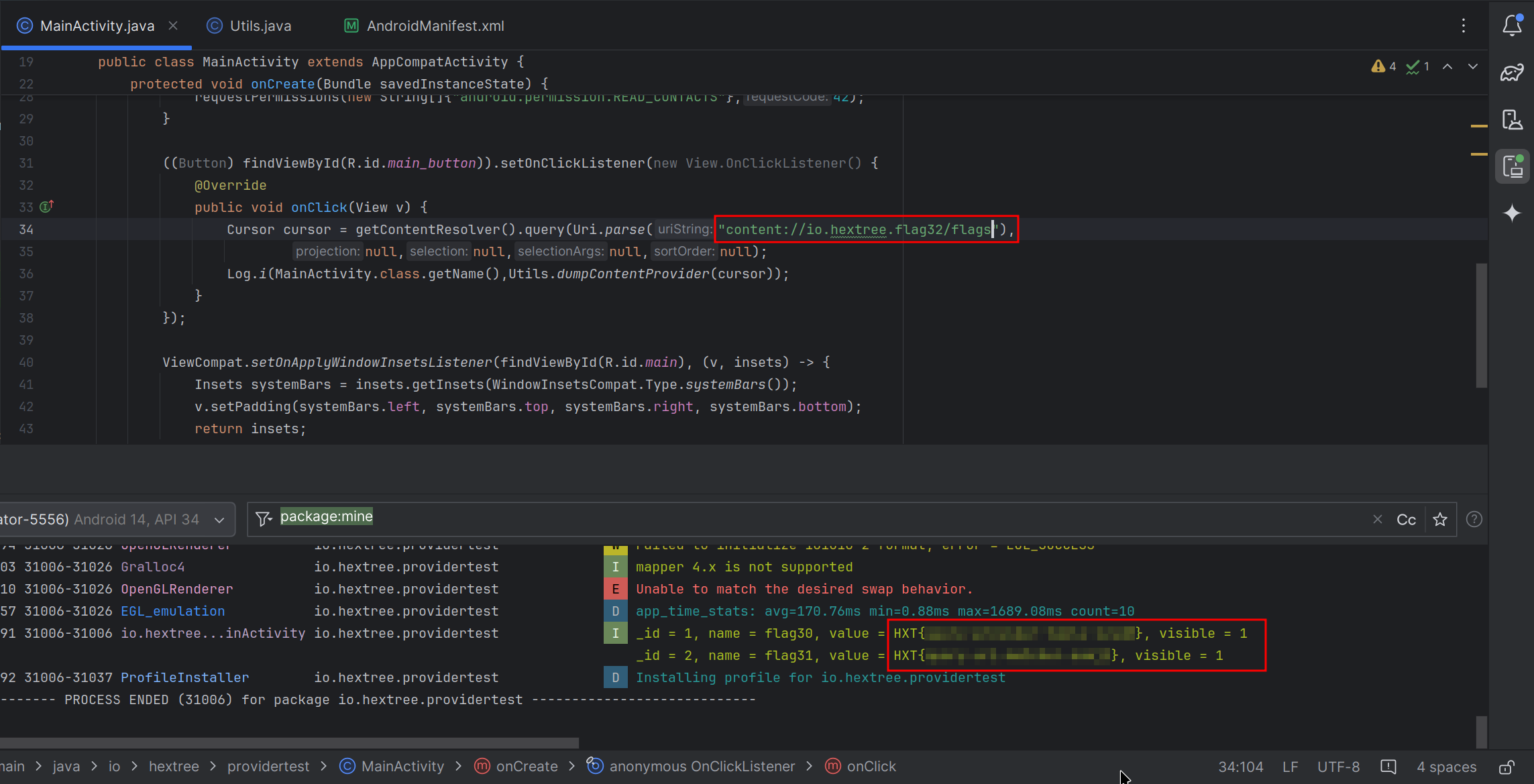Favorite the current Logcat filter star
The height and width of the screenshot is (784, 1534).
(x=1440, y=520)
